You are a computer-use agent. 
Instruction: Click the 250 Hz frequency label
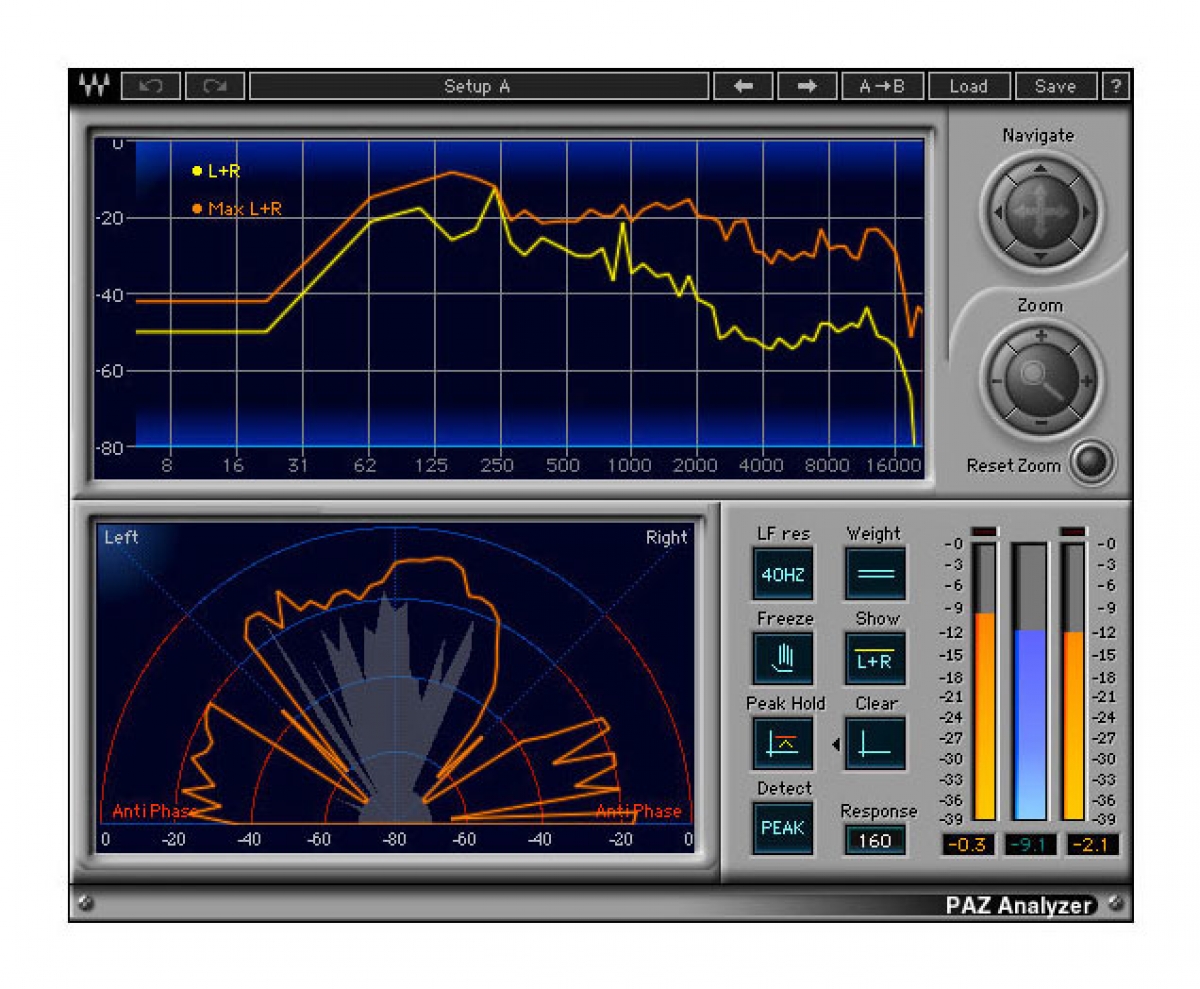[x=497, y=465]
